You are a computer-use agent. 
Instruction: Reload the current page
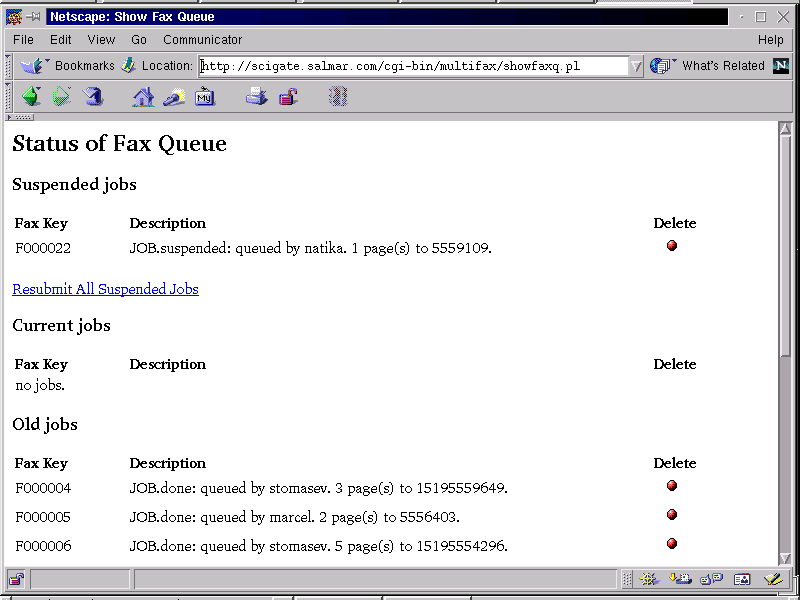[x=93, y=97]
